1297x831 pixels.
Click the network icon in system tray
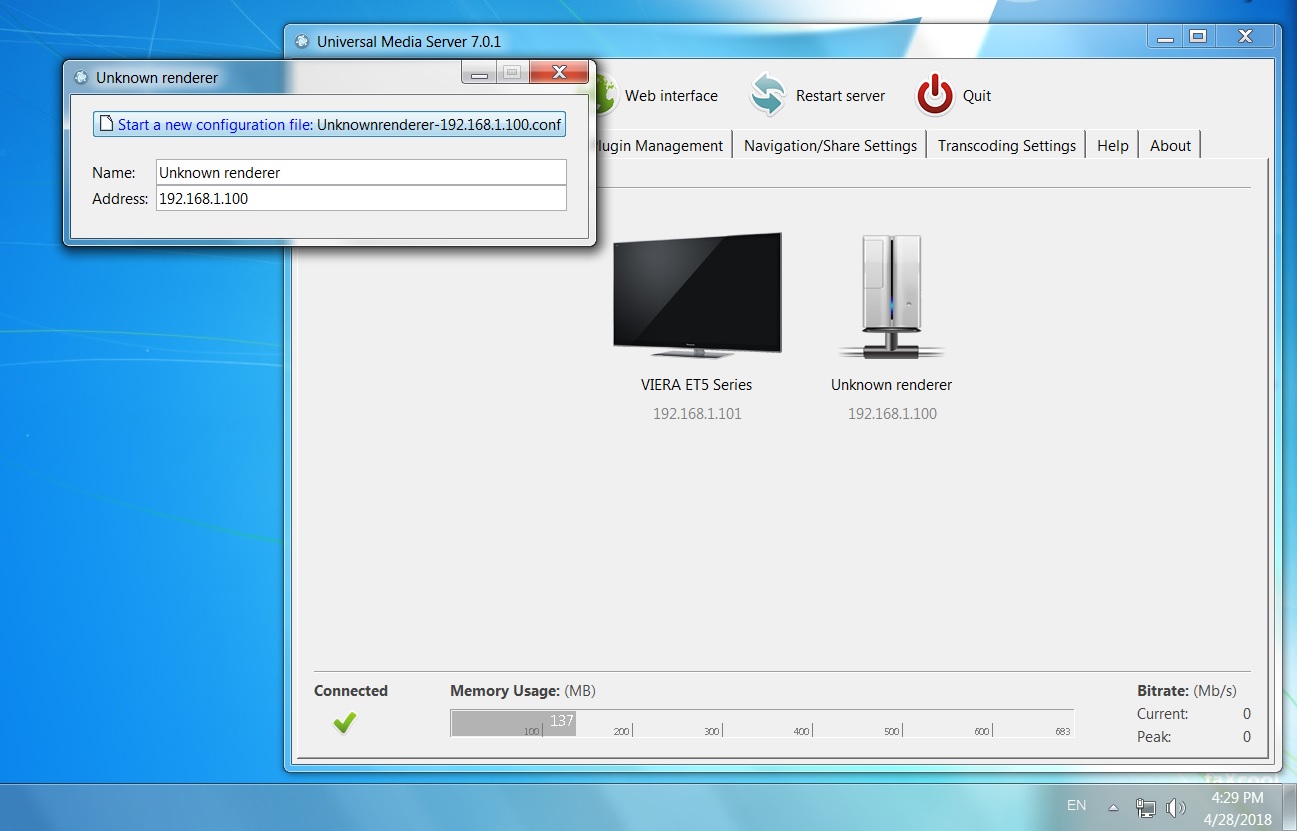(x=1145, y=807)
